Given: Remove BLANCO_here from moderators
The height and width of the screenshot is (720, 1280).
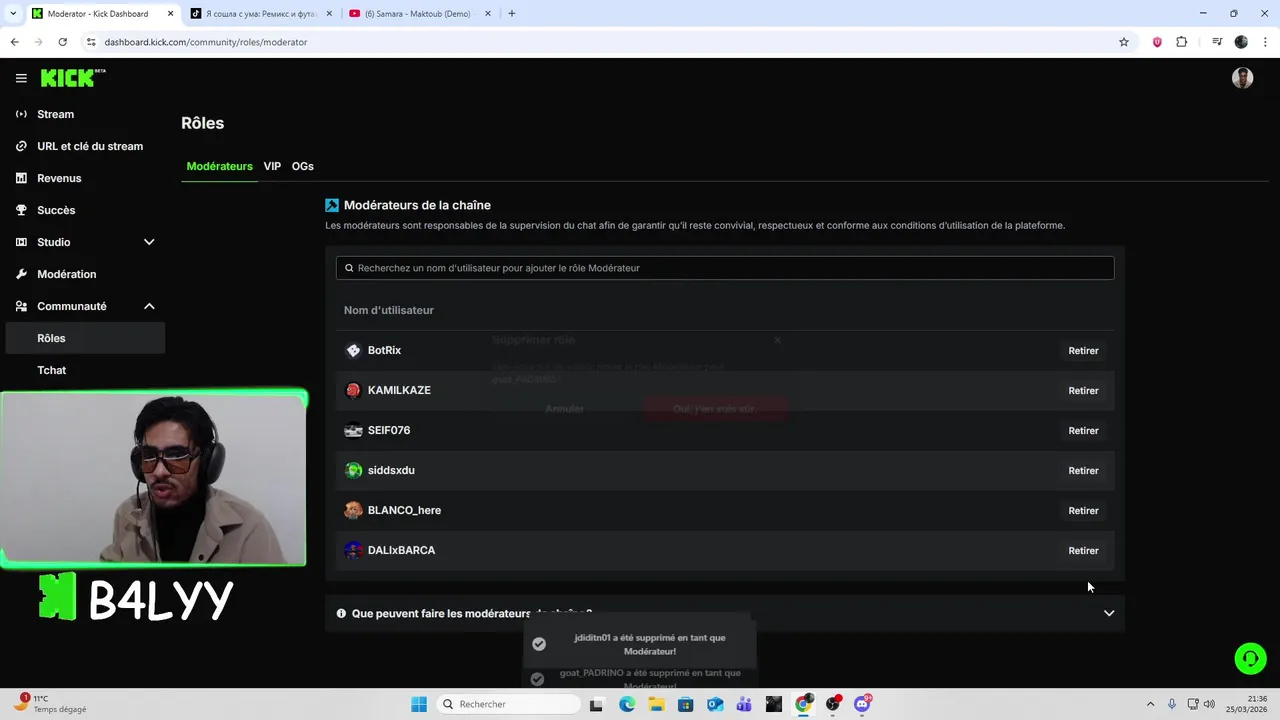Looking at the screenshot, I should tap(1083, 511).
